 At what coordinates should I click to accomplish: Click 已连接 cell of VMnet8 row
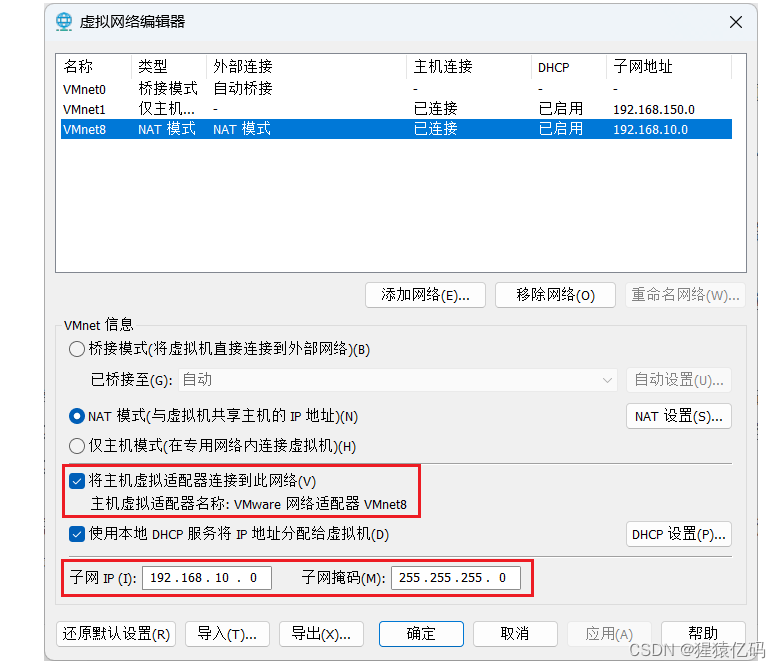[x=435, y=130]
